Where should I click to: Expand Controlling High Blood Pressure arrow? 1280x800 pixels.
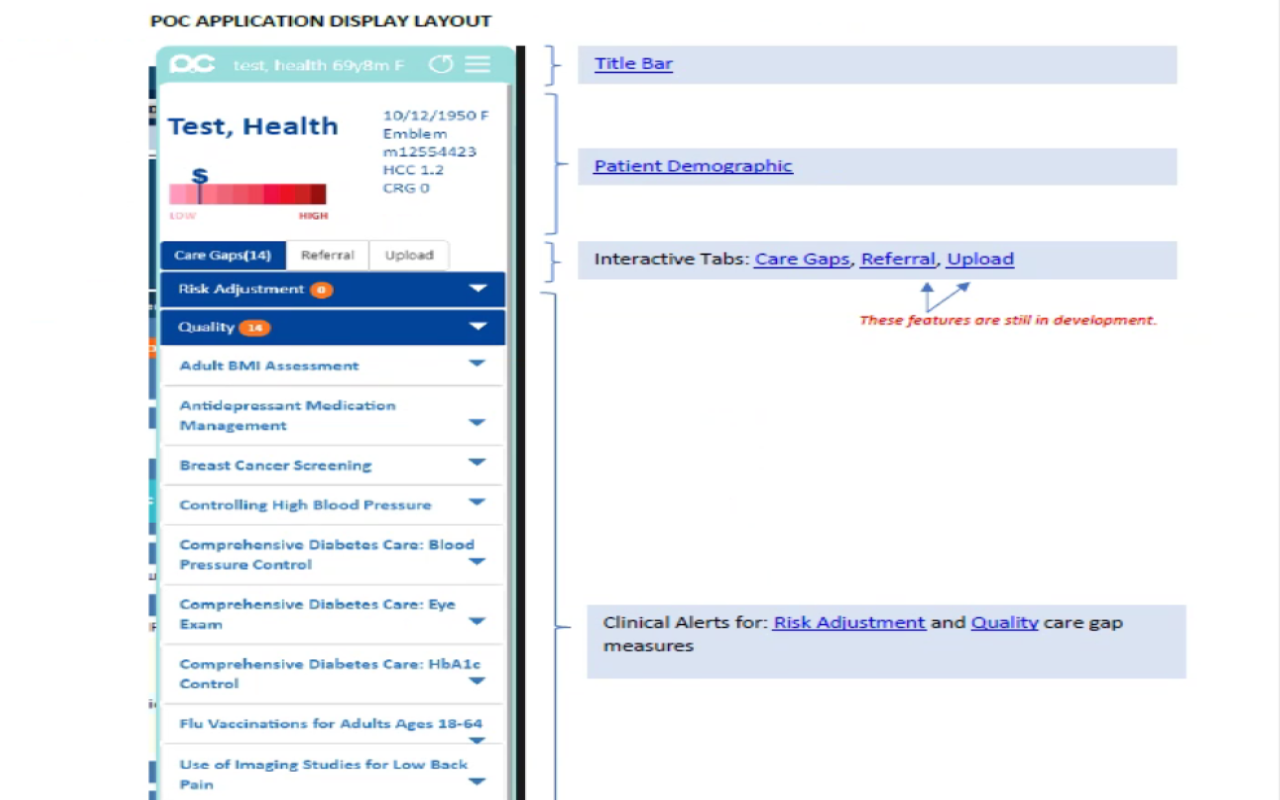point(477,502)
